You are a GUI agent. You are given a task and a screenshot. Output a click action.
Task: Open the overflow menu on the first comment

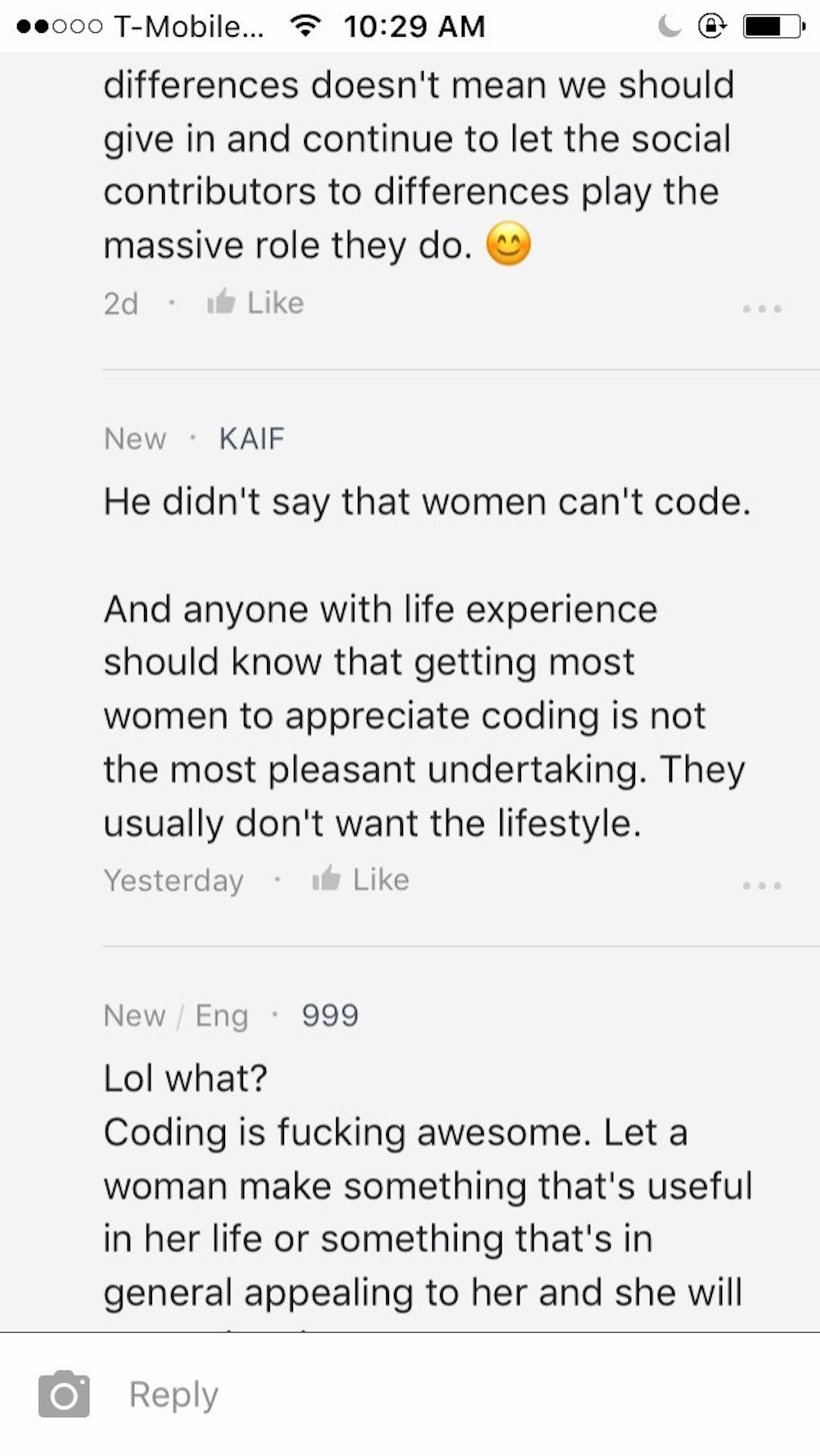(762, 308)
